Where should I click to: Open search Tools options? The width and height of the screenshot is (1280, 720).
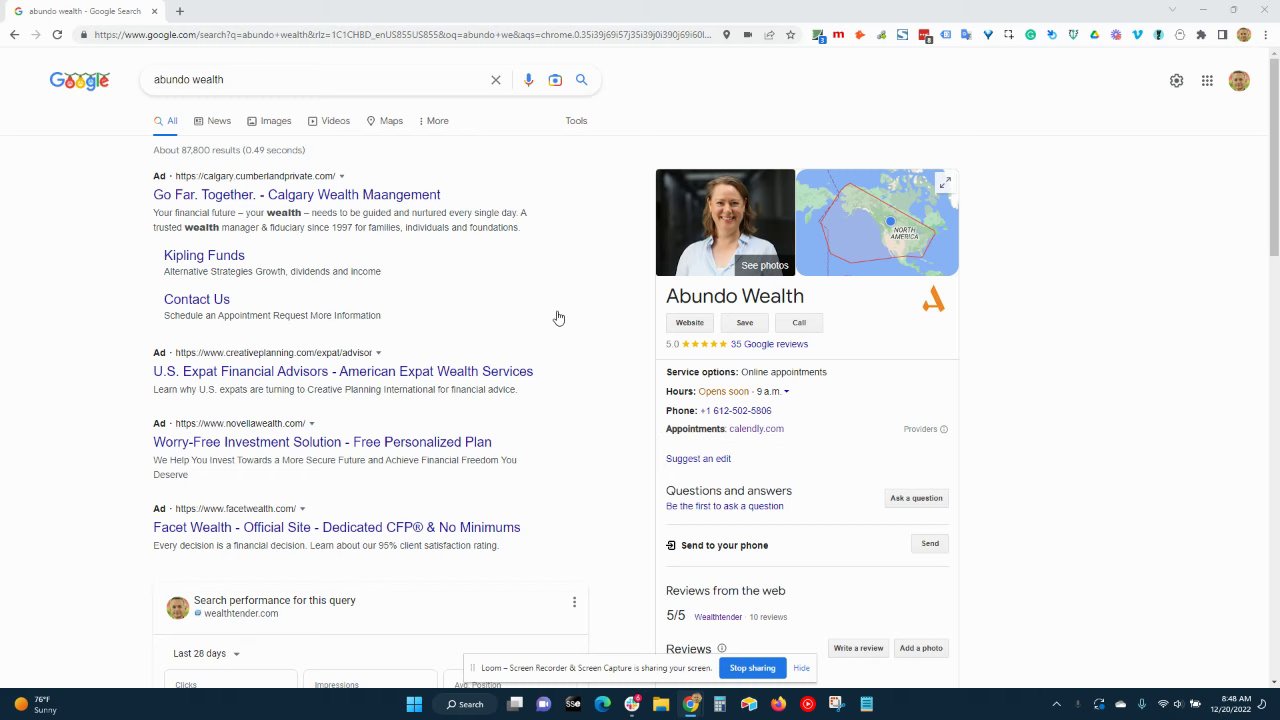576,121
